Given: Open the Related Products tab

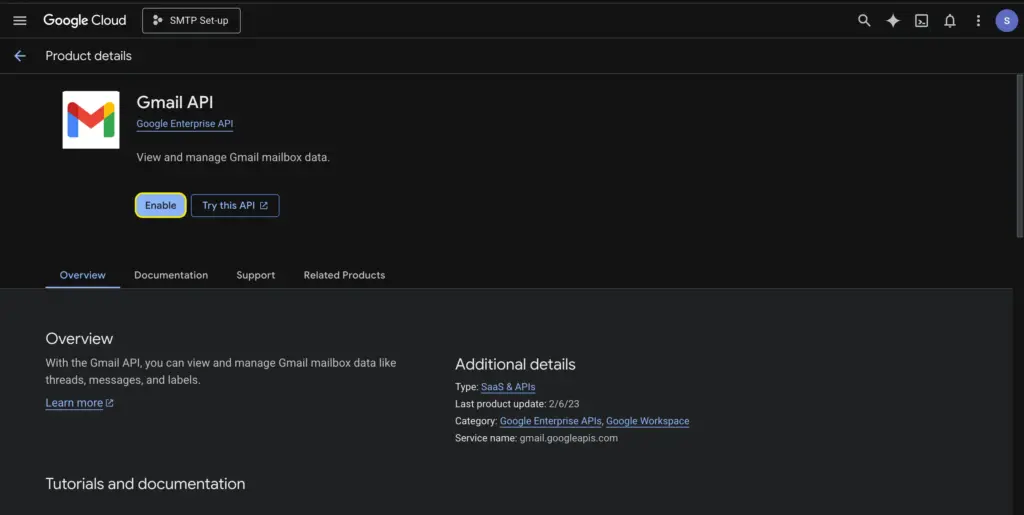Looking at the screenshot, I should (344, 275).
